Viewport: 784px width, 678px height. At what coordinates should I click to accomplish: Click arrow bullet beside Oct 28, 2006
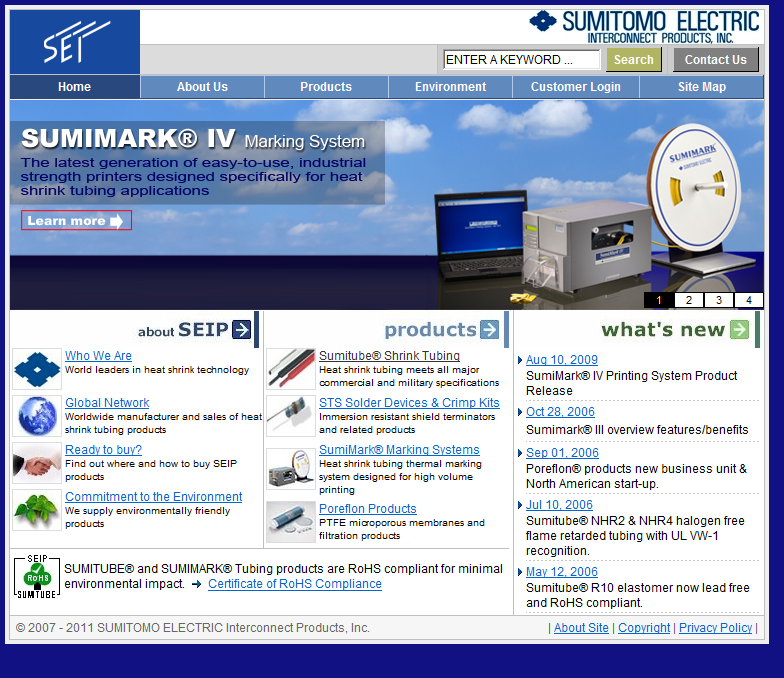(x=520, y=412)
